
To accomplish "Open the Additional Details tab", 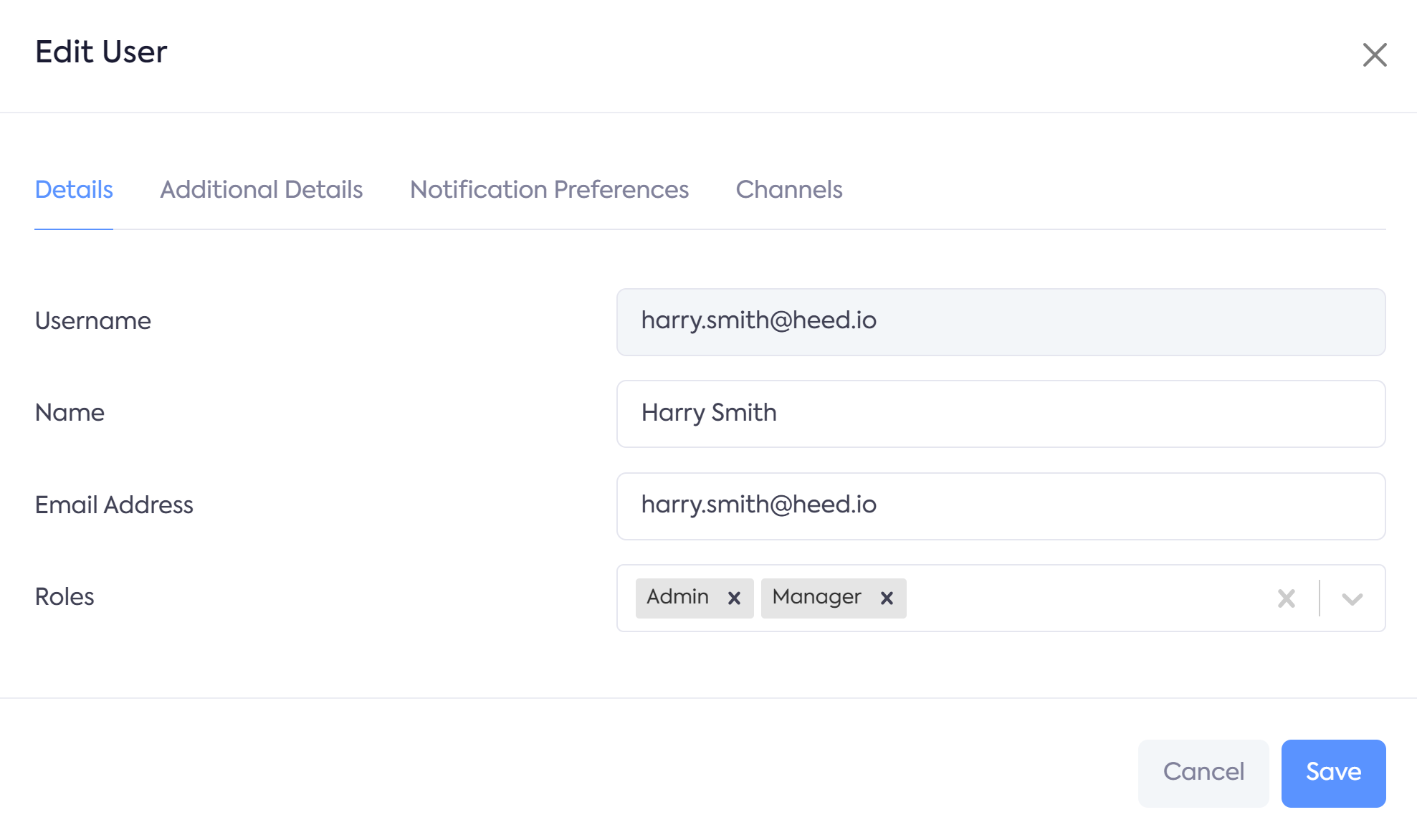I will click(261, 189).
